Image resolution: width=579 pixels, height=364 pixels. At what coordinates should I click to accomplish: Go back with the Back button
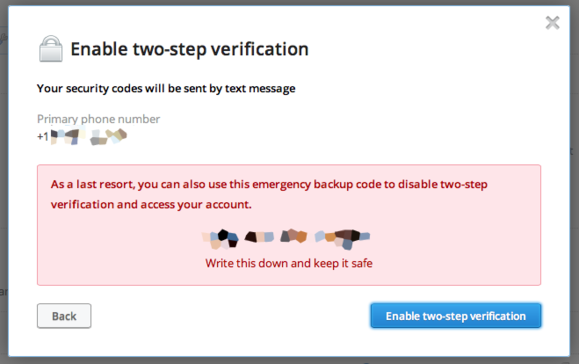click(64, 316)
